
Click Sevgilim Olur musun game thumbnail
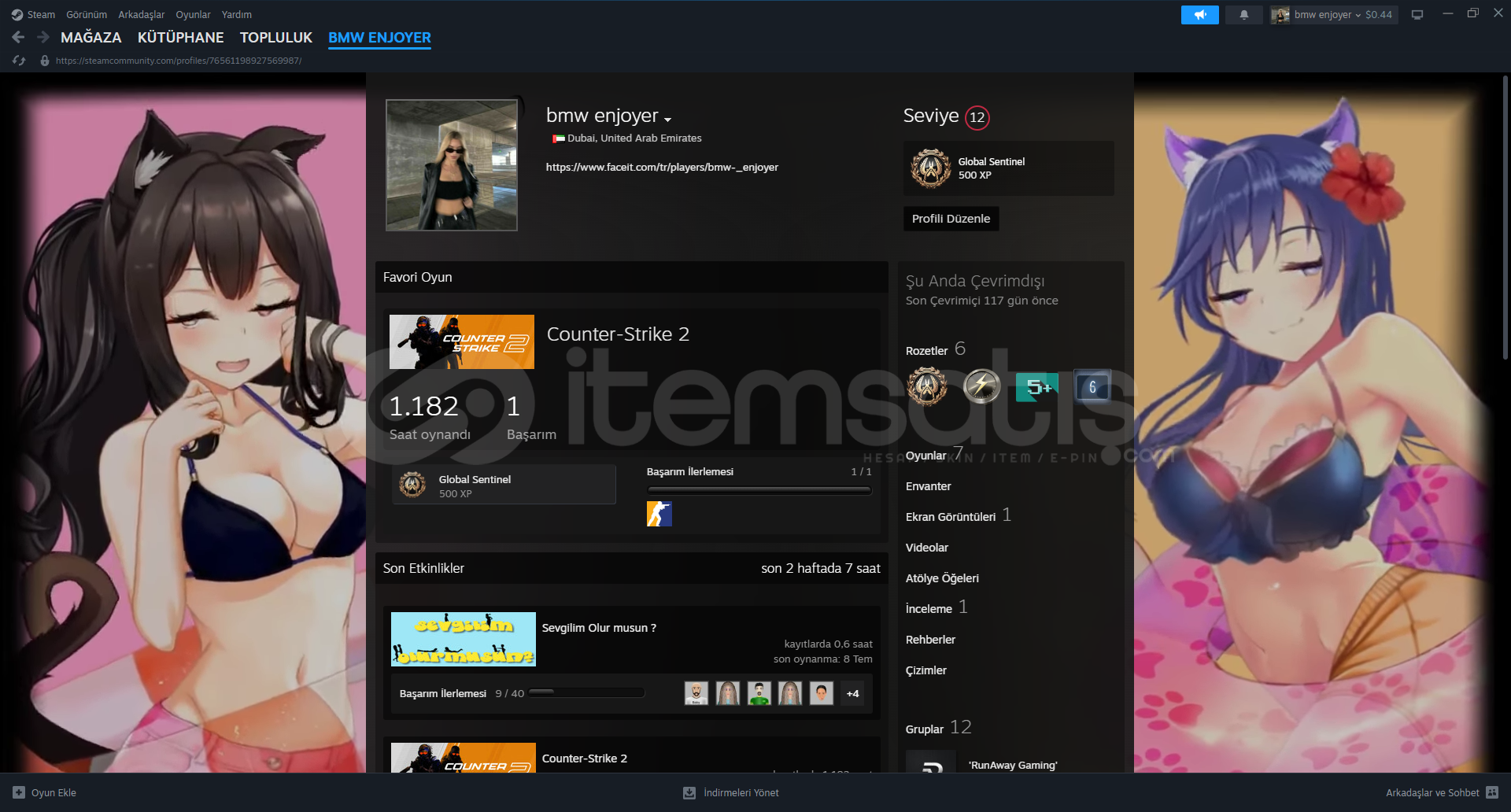pyautogui.click(x=464, y=639)
